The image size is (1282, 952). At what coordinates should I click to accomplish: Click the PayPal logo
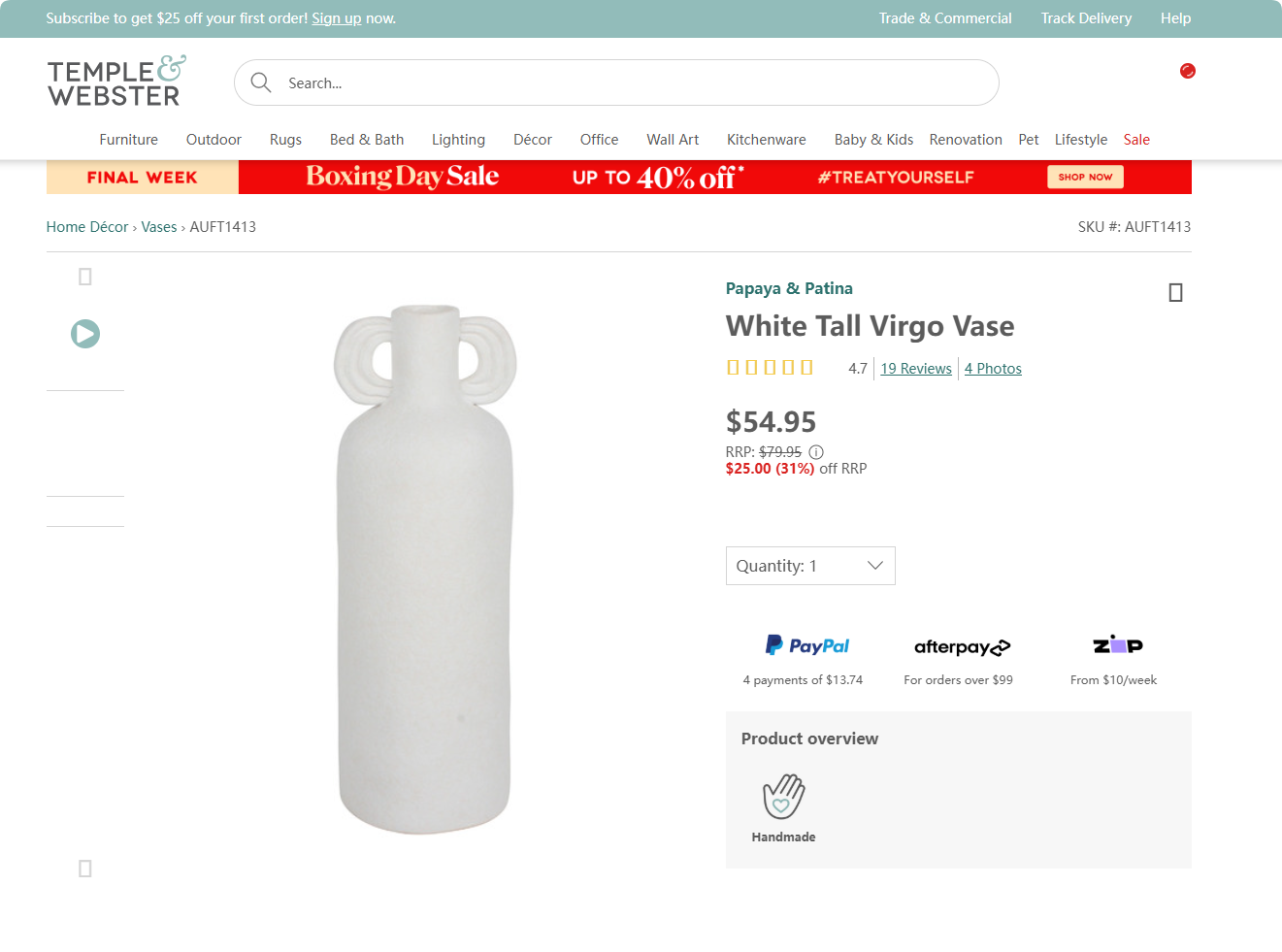pos(806,645)
